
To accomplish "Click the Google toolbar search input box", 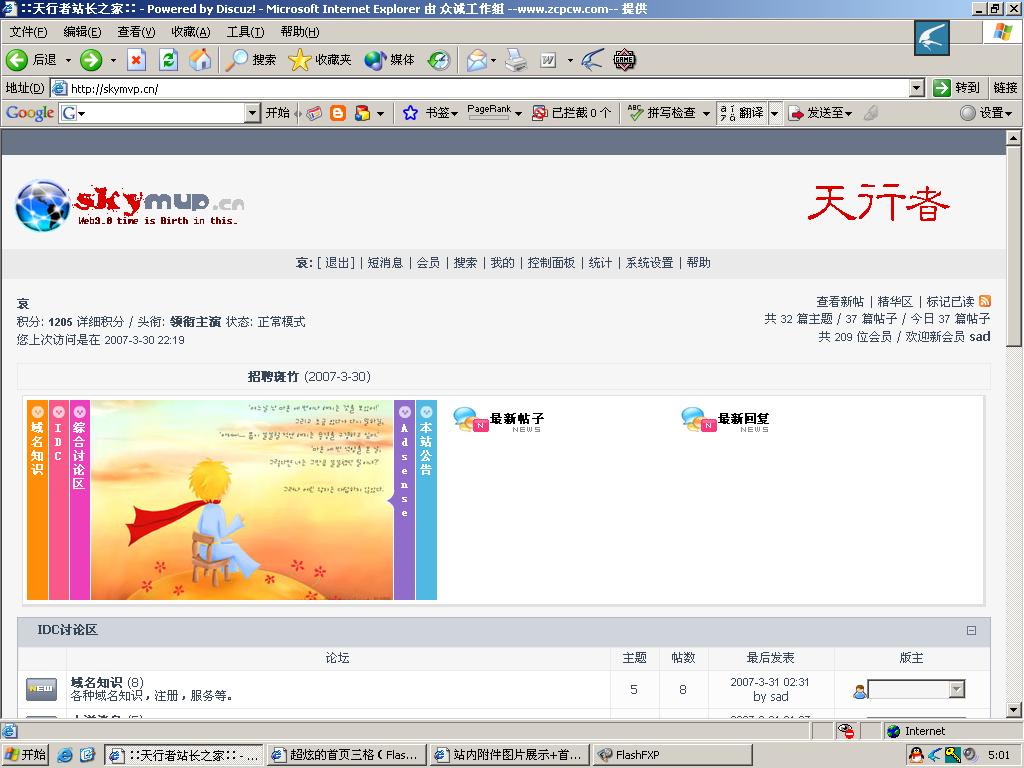I will (161, 113).
